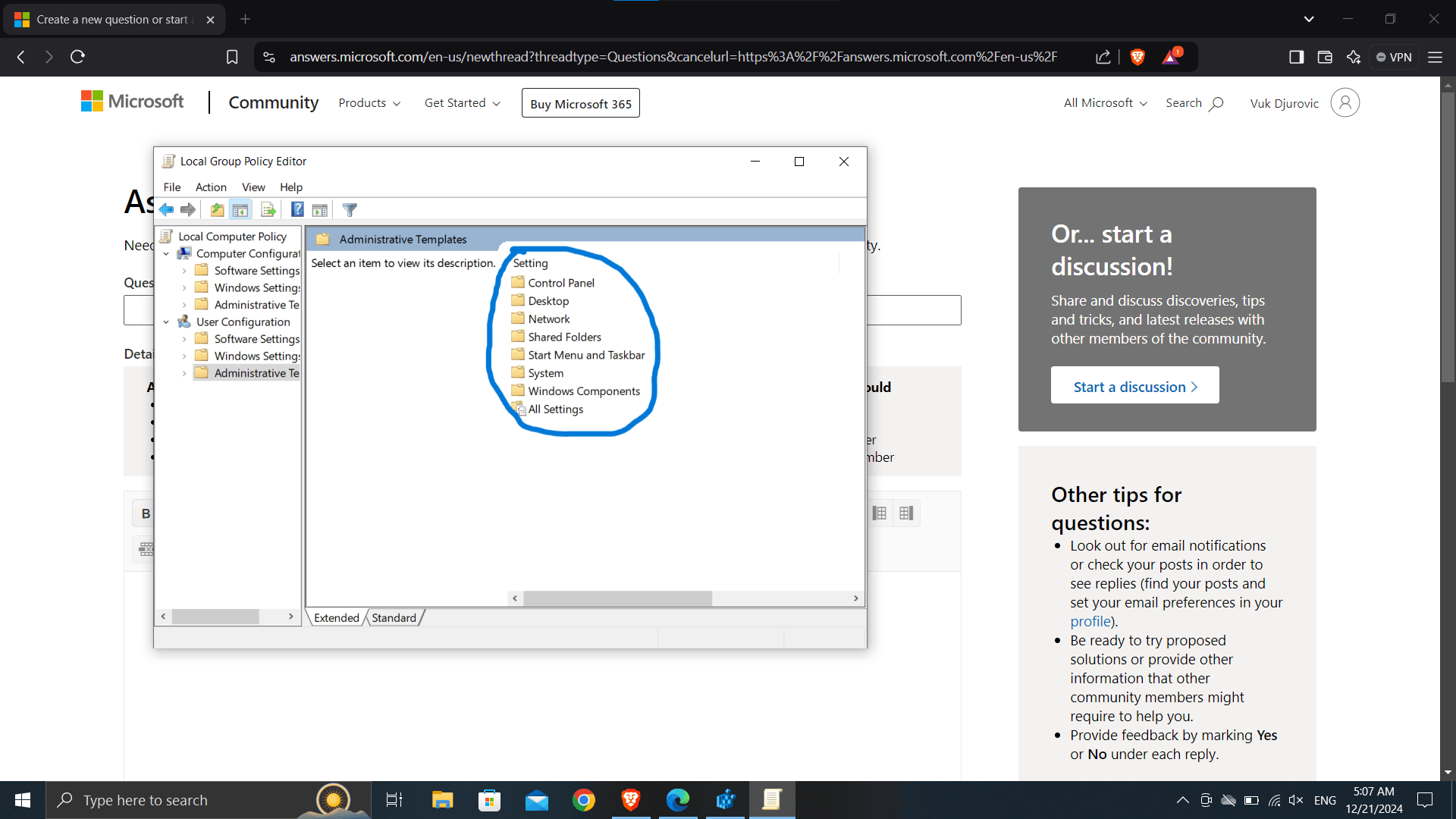
Task: Open the Products dropdown
Action: pos(369,103)
